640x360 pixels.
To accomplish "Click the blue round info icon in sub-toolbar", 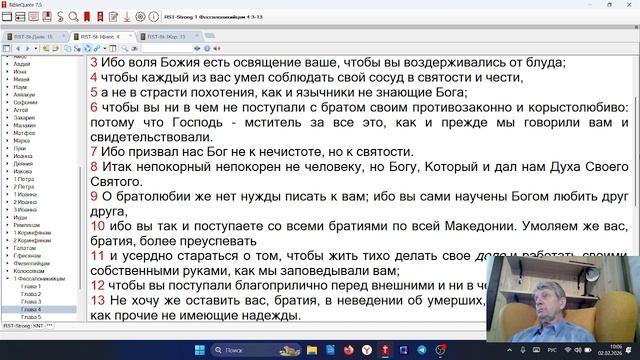I will 207,49.
